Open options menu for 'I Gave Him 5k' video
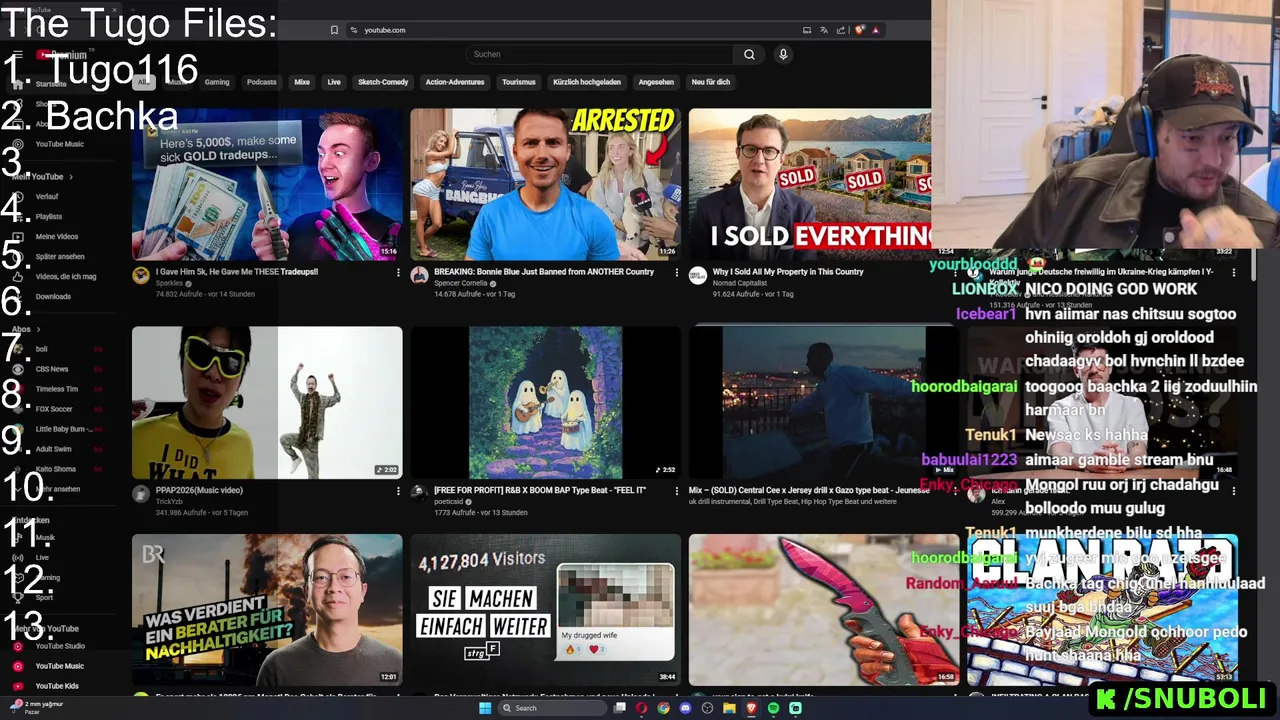The height and width of the screenshot is (720, 1280). point(398,272)
